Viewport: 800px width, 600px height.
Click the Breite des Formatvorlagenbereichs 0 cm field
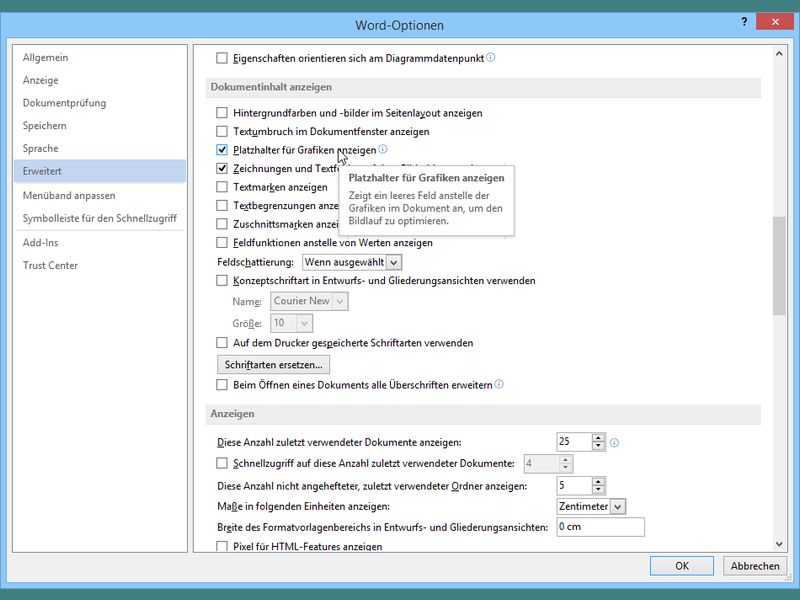pyautogui.click(x=600, y=527)
